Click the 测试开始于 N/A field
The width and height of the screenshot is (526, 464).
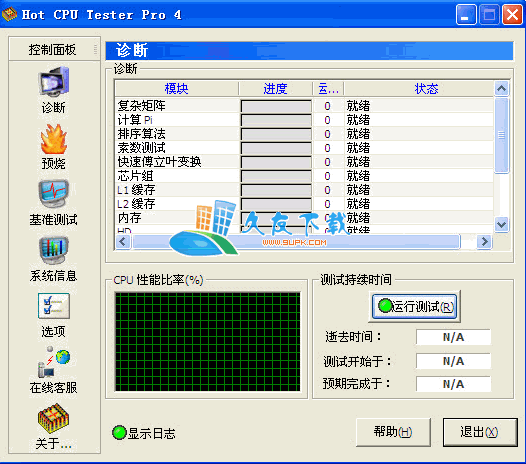(x=454, y=361)
